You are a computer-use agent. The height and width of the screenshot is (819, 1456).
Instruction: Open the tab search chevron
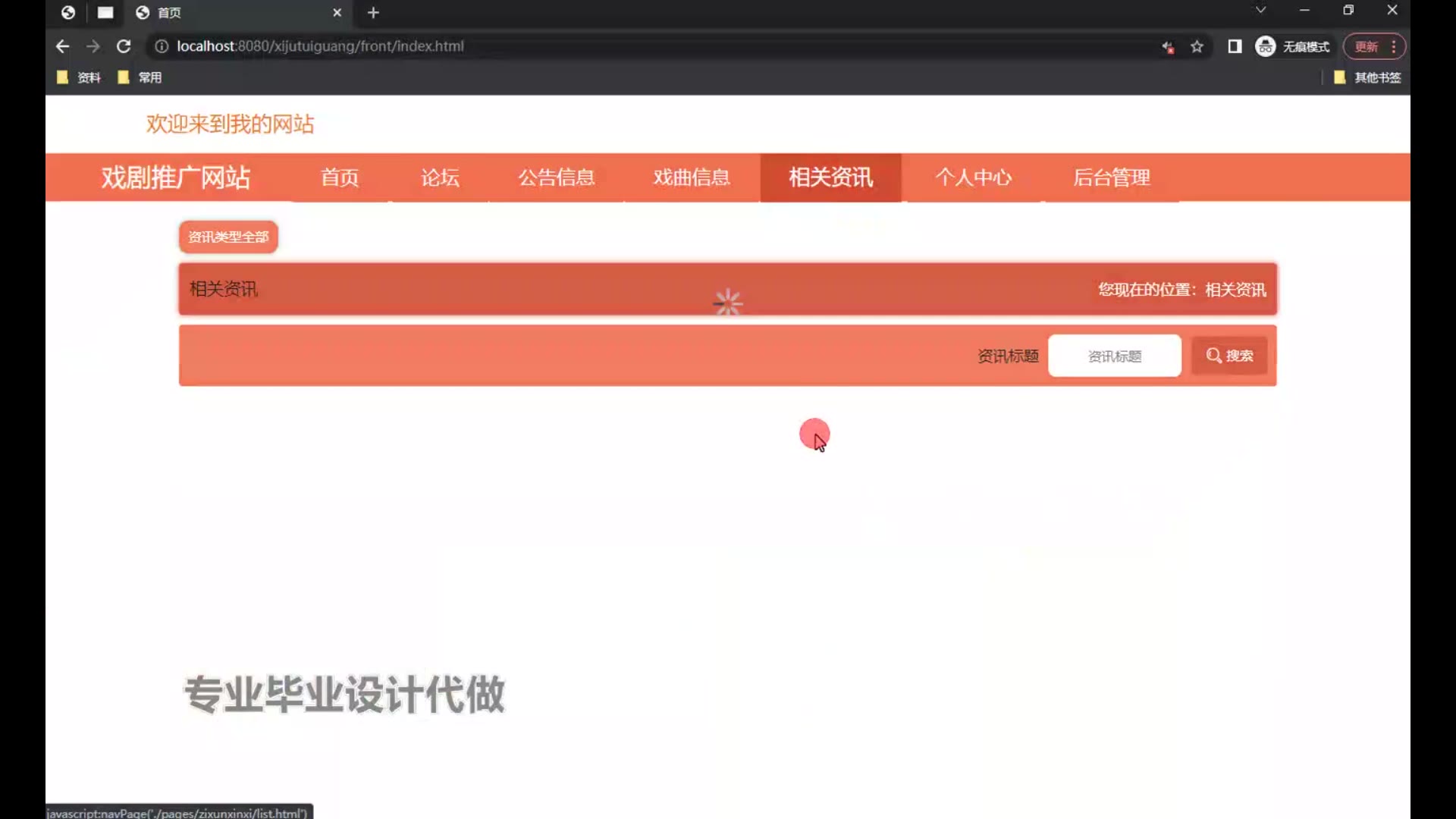tap(1260, 11)
